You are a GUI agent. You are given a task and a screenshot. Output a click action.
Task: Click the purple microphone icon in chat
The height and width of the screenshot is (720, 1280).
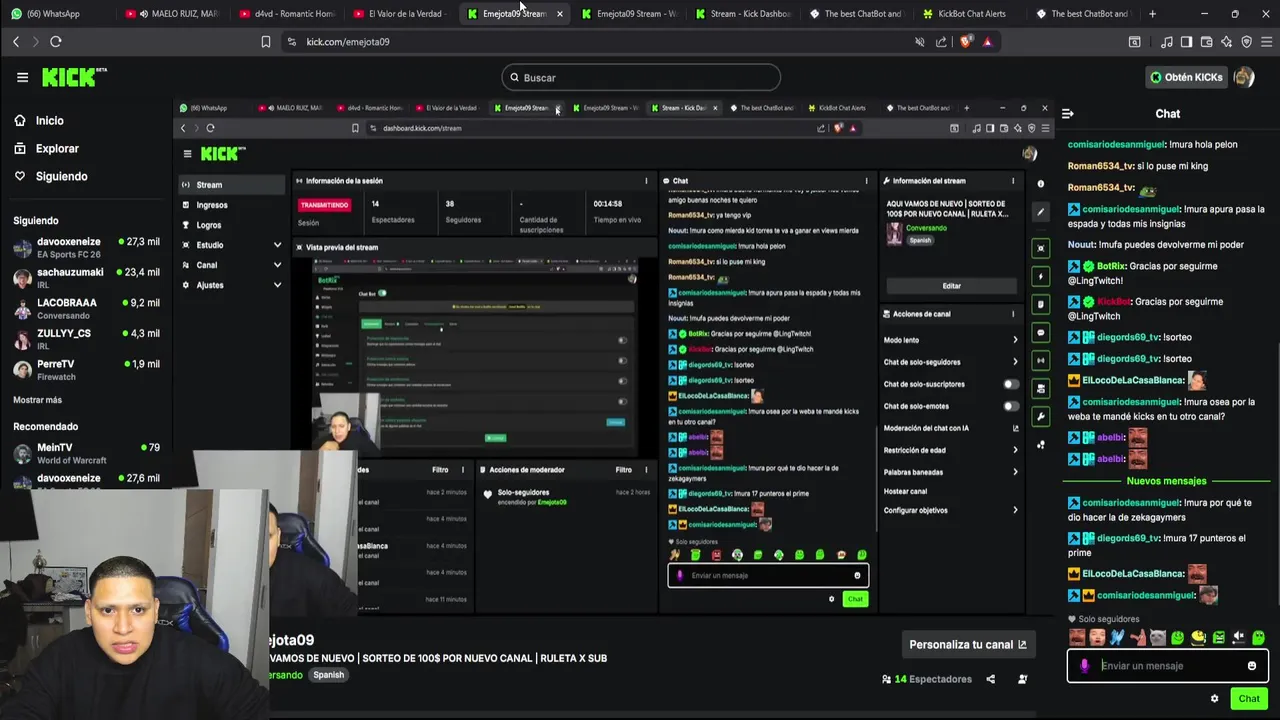1085,666
